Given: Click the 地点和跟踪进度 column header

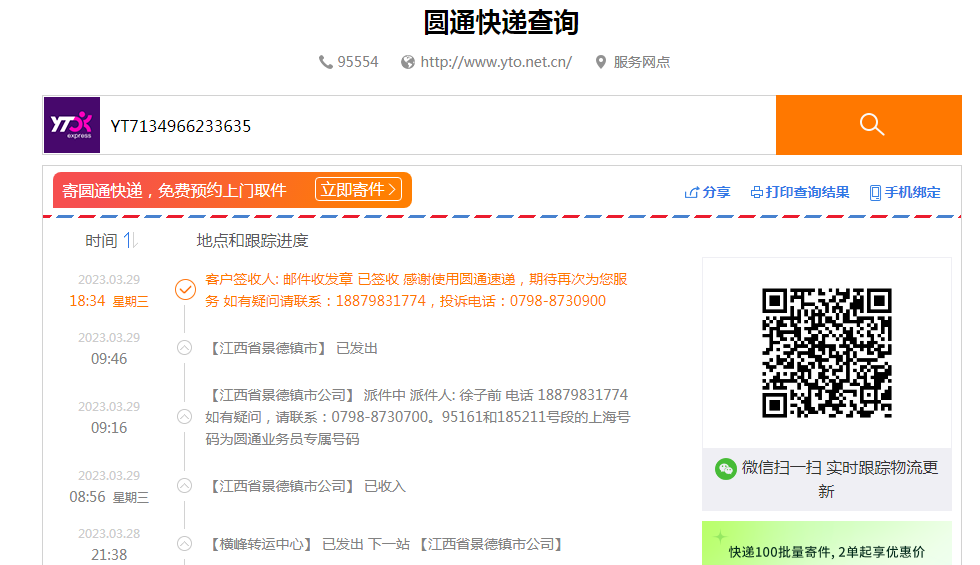Looking at the screenshot, I should pos(252,241).
